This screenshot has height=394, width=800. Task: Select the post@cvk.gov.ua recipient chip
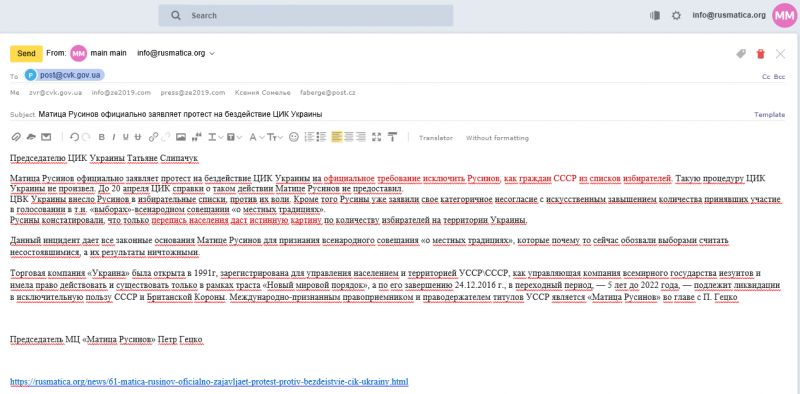[x=65, y=75]
